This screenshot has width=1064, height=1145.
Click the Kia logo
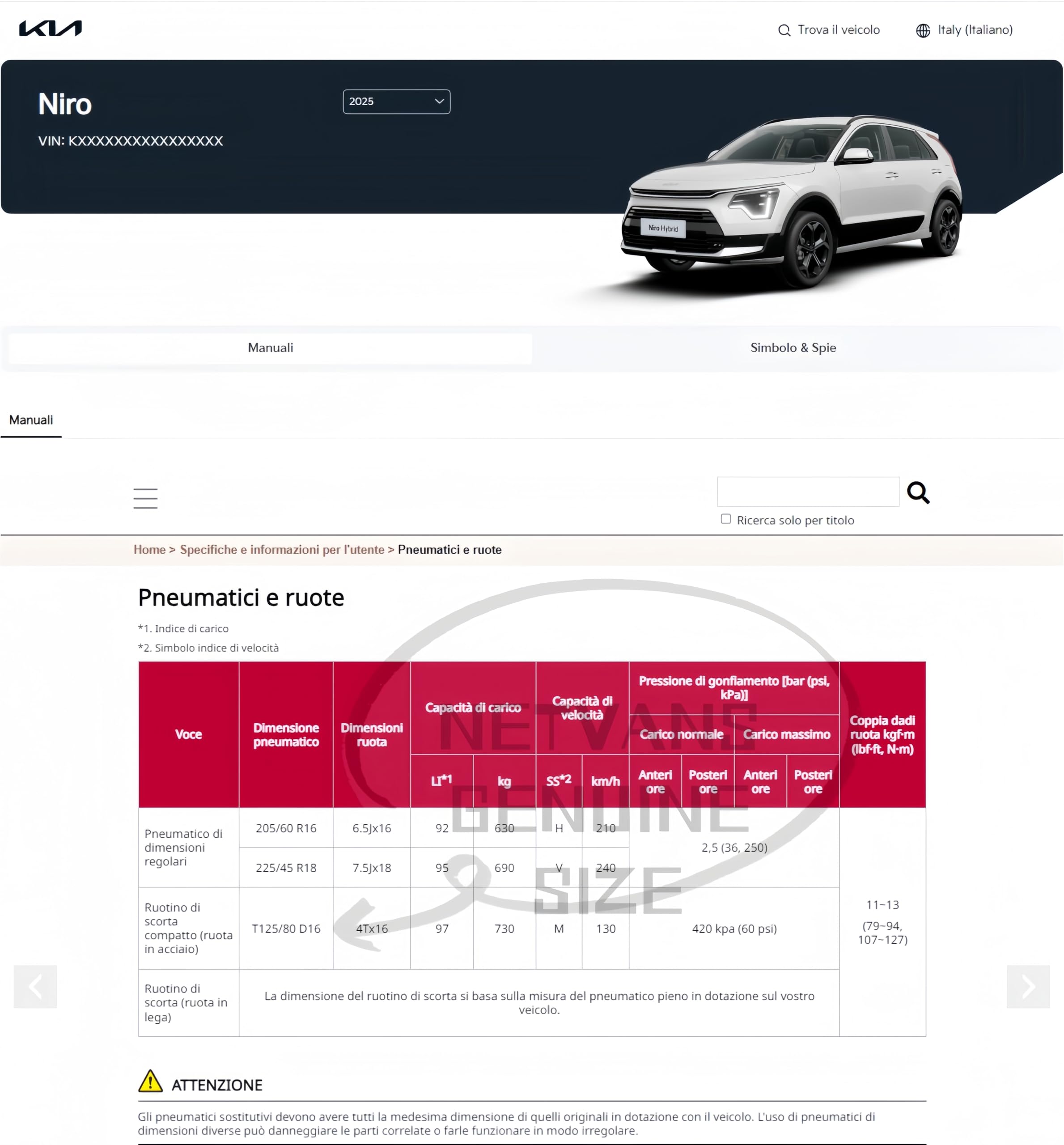click(x=50, y=28)
